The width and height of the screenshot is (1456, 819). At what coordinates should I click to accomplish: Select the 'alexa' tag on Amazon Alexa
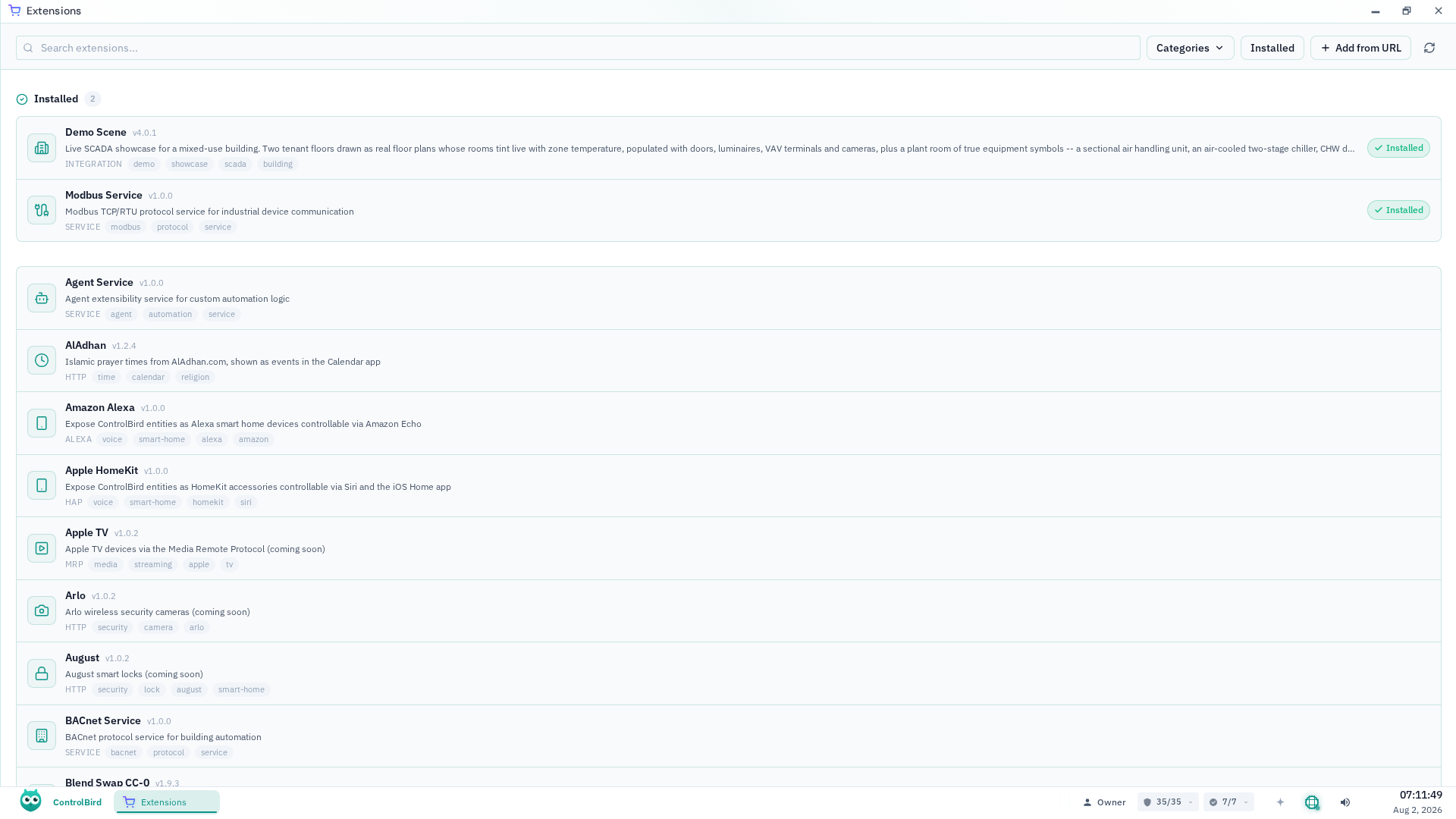click(212, 439)
